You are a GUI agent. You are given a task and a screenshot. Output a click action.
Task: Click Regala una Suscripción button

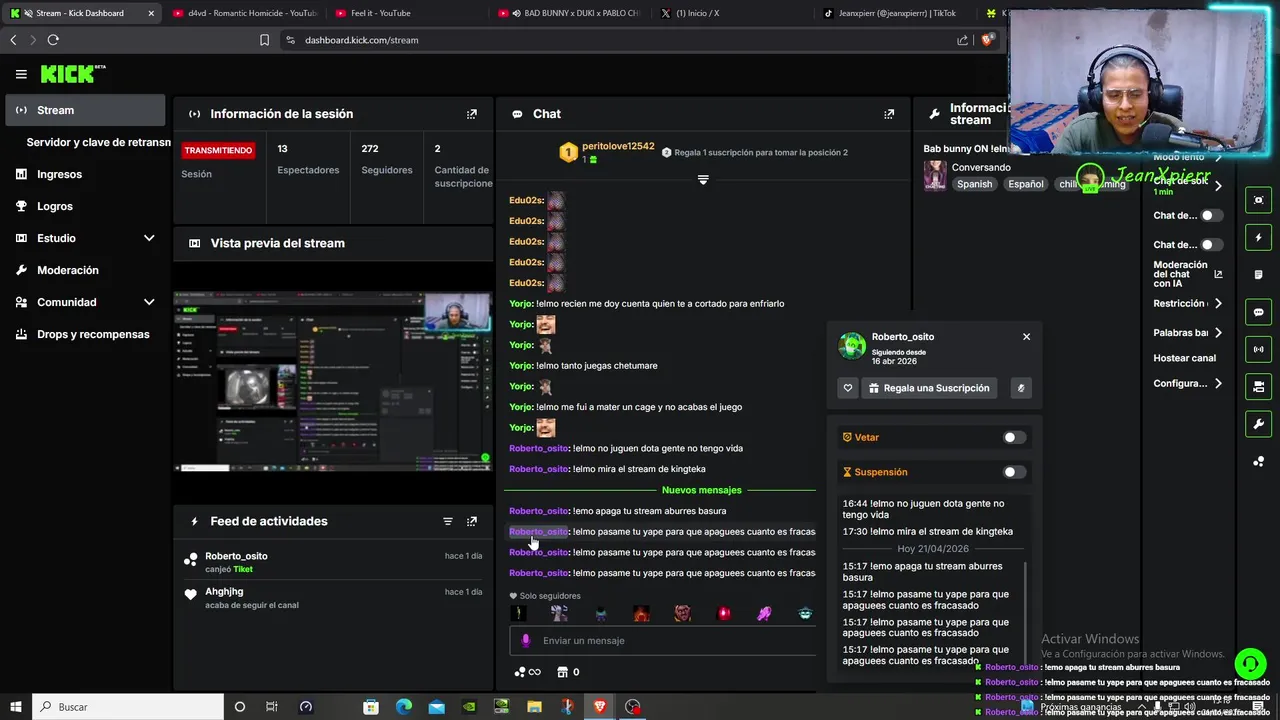(x=930, y=388)
